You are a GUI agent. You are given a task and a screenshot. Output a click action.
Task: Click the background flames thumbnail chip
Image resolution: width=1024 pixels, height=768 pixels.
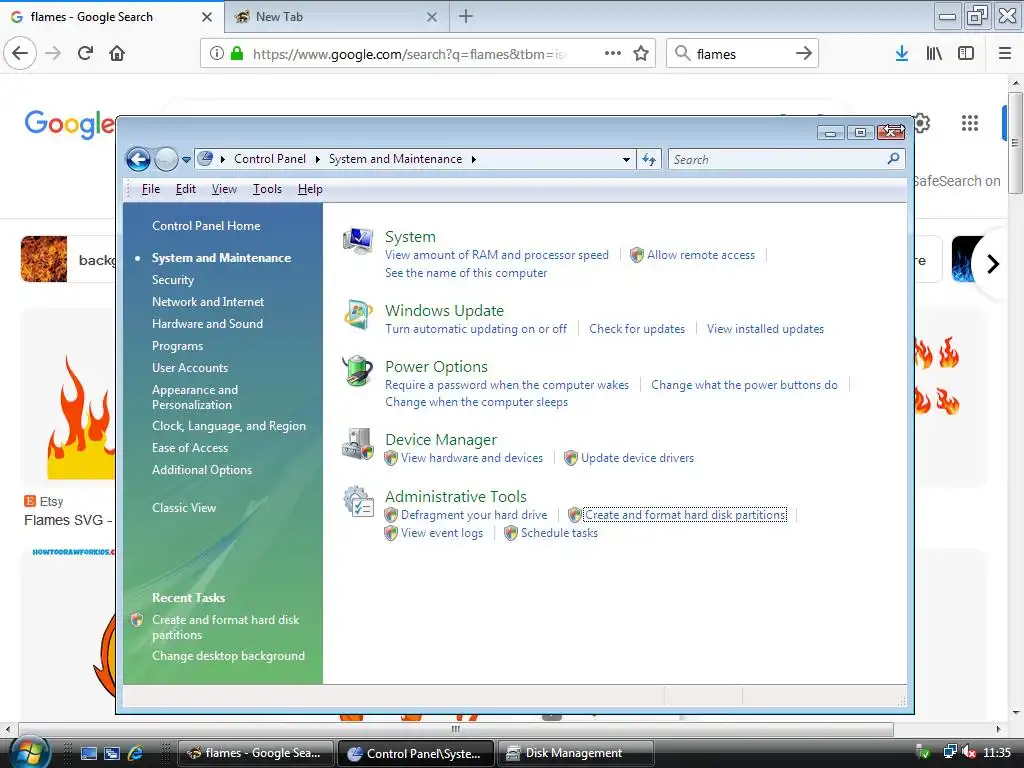[x=44, y=259]
